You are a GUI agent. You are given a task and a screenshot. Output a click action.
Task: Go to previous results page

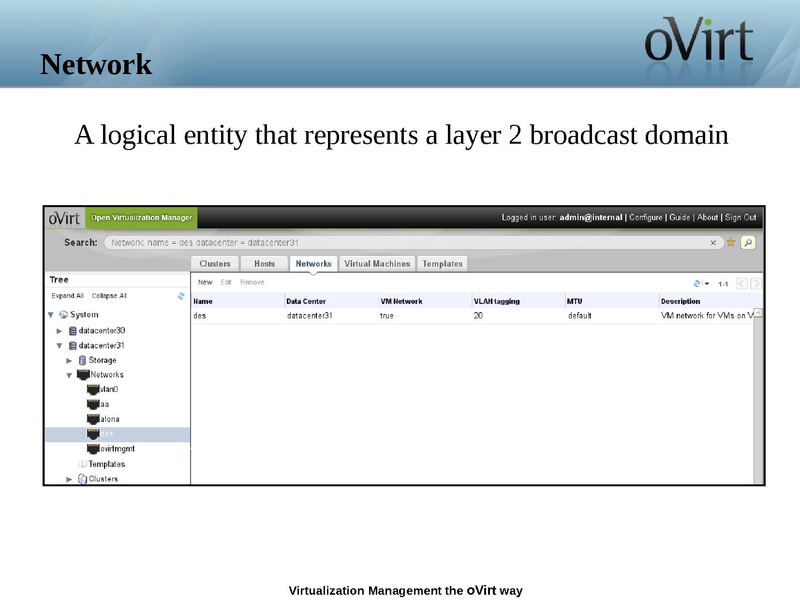[x=742, y=284]
